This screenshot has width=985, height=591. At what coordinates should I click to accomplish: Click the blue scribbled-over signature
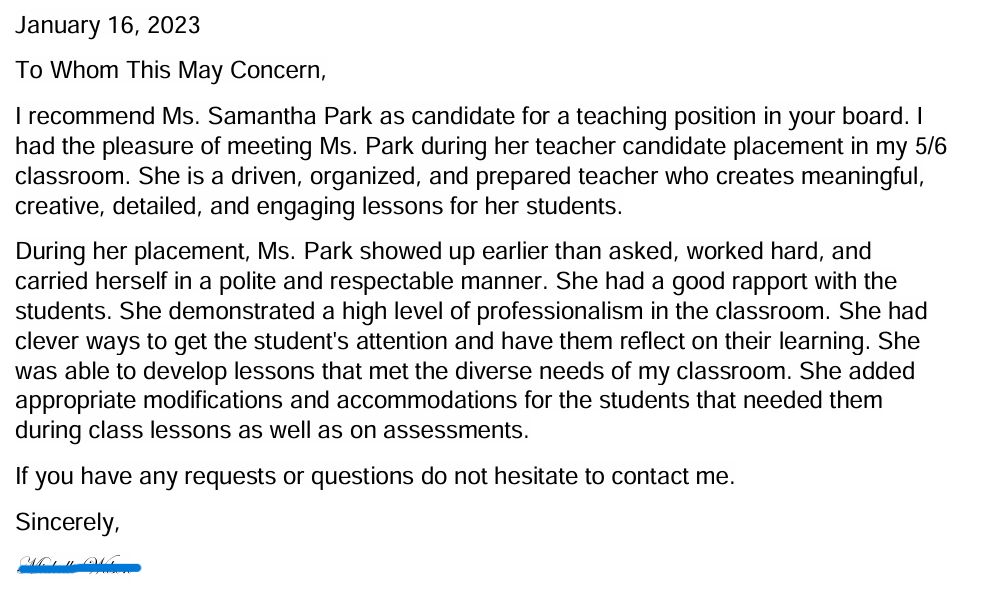tap(79, 567)
